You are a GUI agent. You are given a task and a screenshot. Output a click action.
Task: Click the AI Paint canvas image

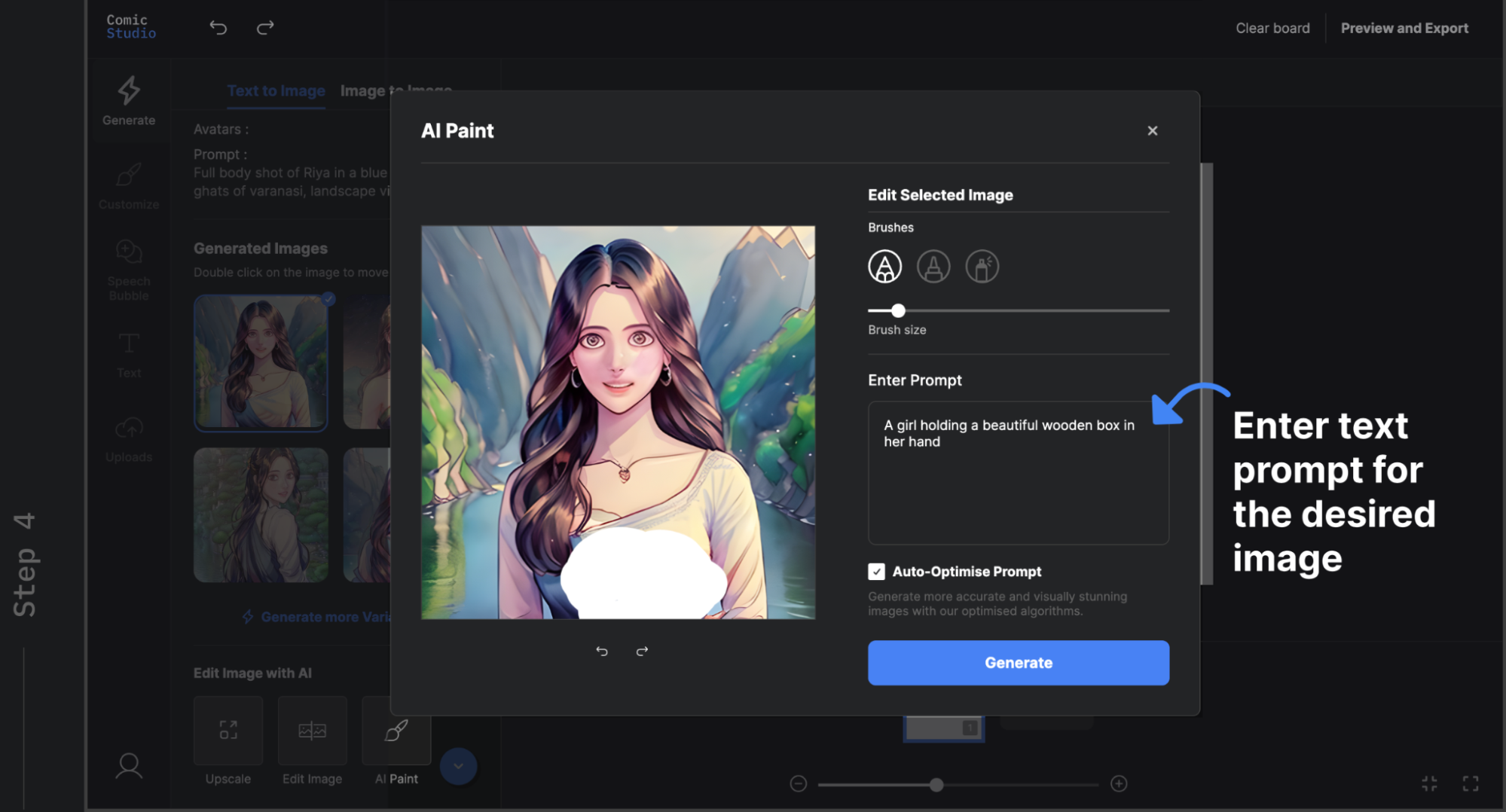(x=619, y=423)
